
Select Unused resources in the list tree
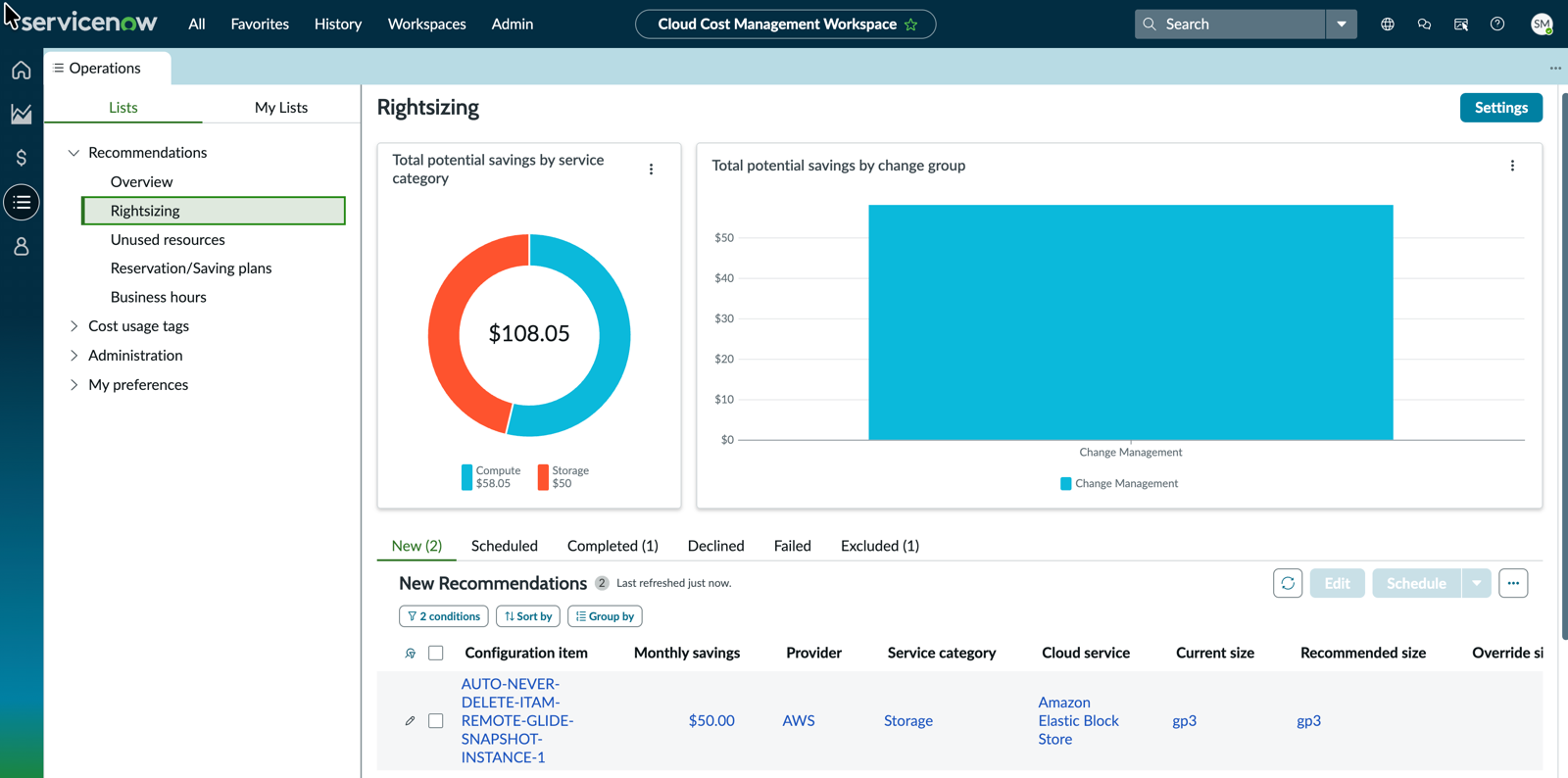[168, 240]
